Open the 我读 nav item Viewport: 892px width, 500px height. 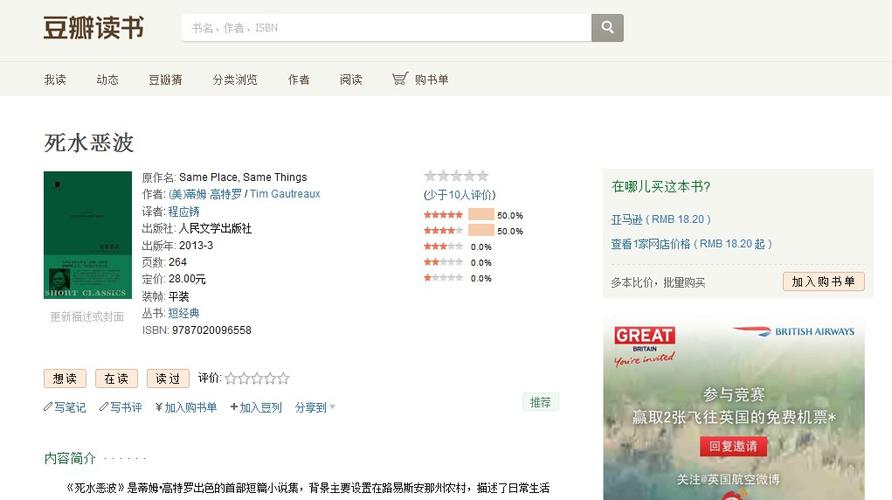tap(55, 80)
